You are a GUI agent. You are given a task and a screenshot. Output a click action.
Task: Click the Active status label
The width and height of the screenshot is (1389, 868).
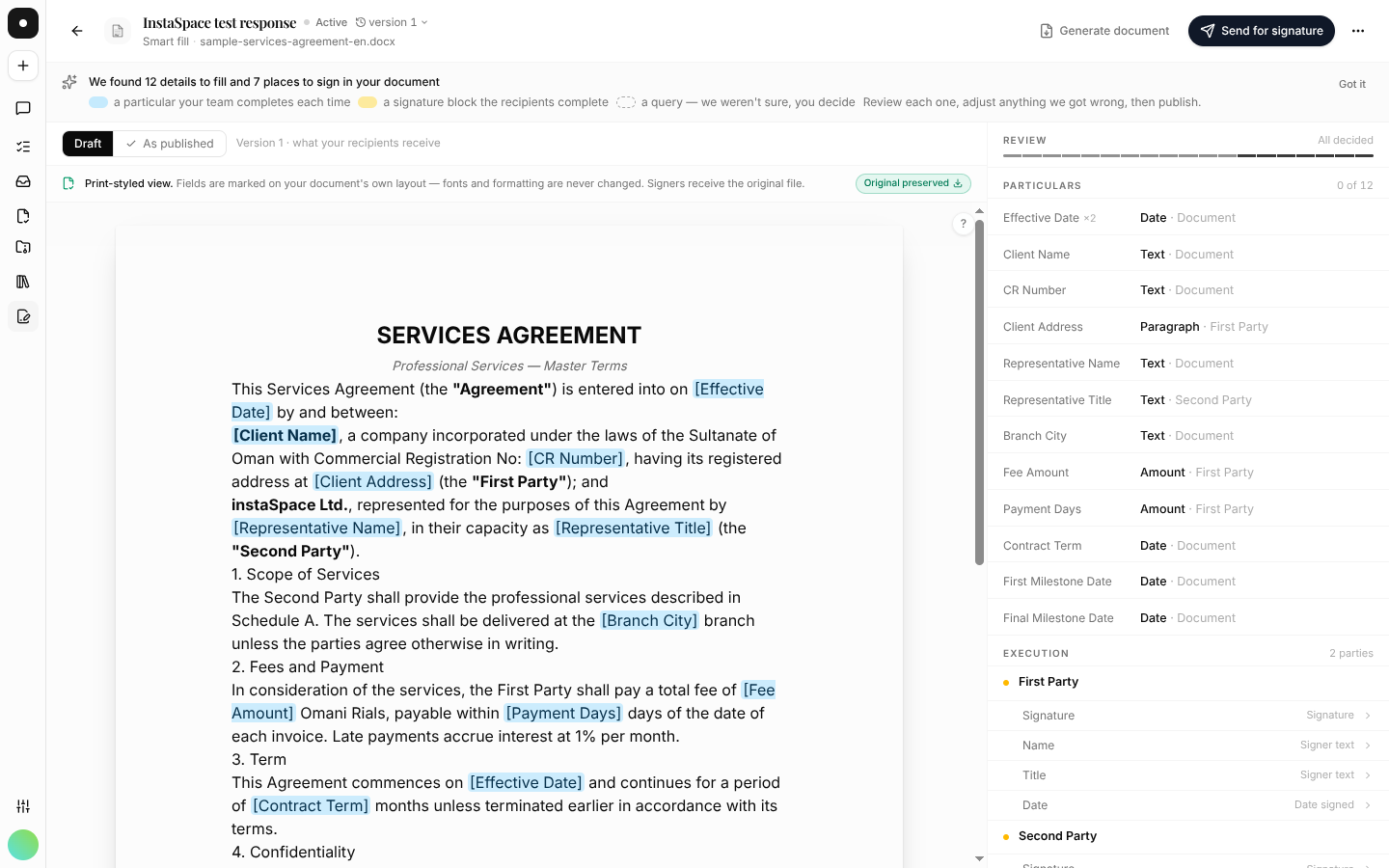[x=331, y=22]
